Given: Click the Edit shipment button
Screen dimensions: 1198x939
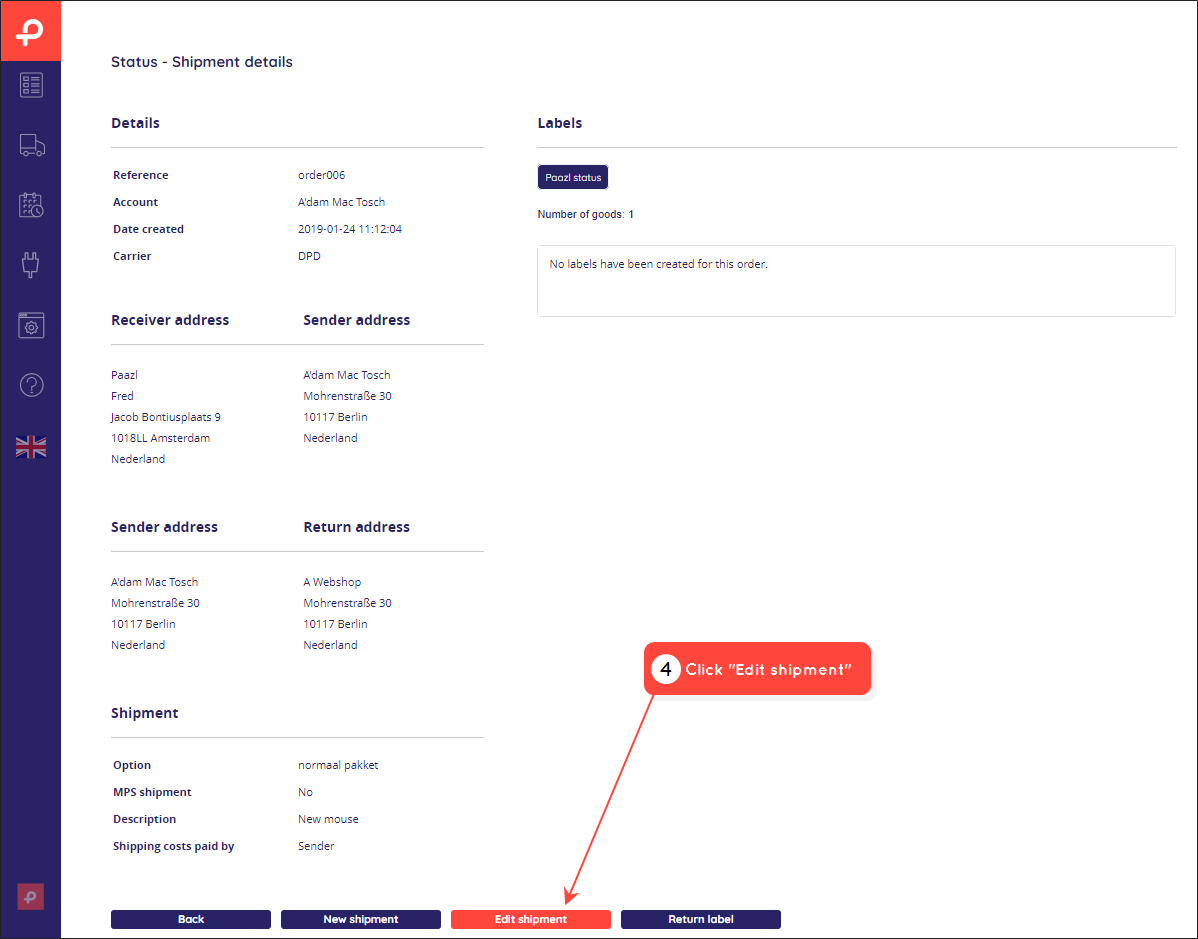Looking at the screenshot, I should [531, 919].
